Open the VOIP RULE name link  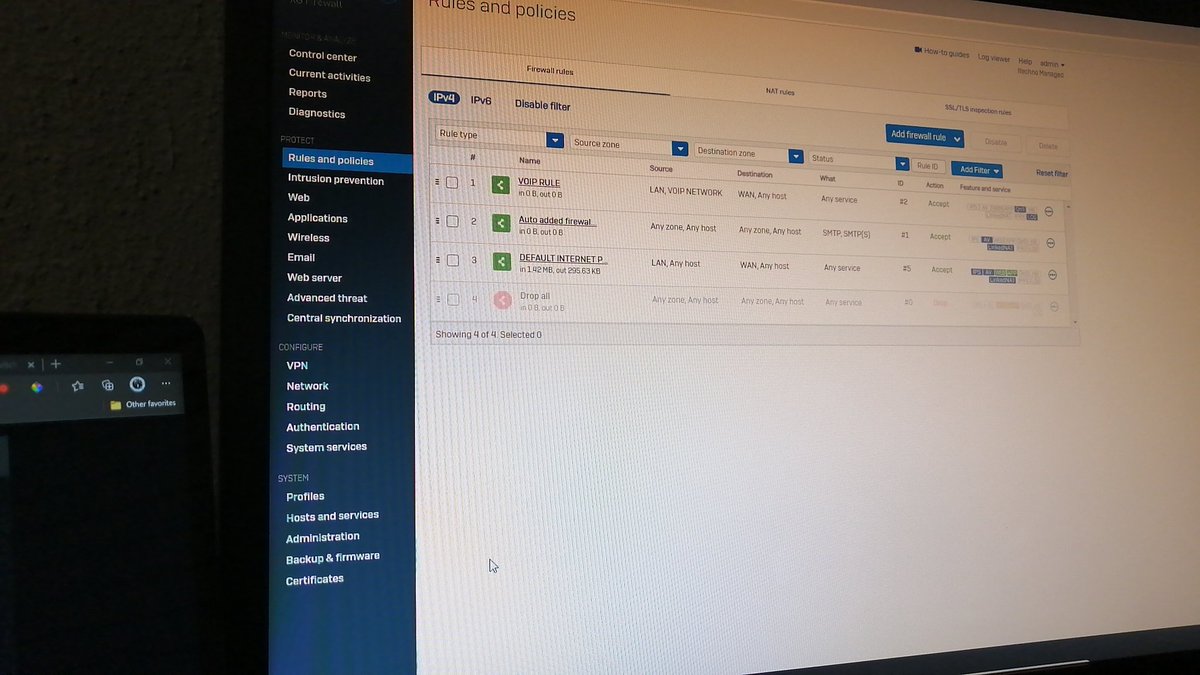coord(539,183)
